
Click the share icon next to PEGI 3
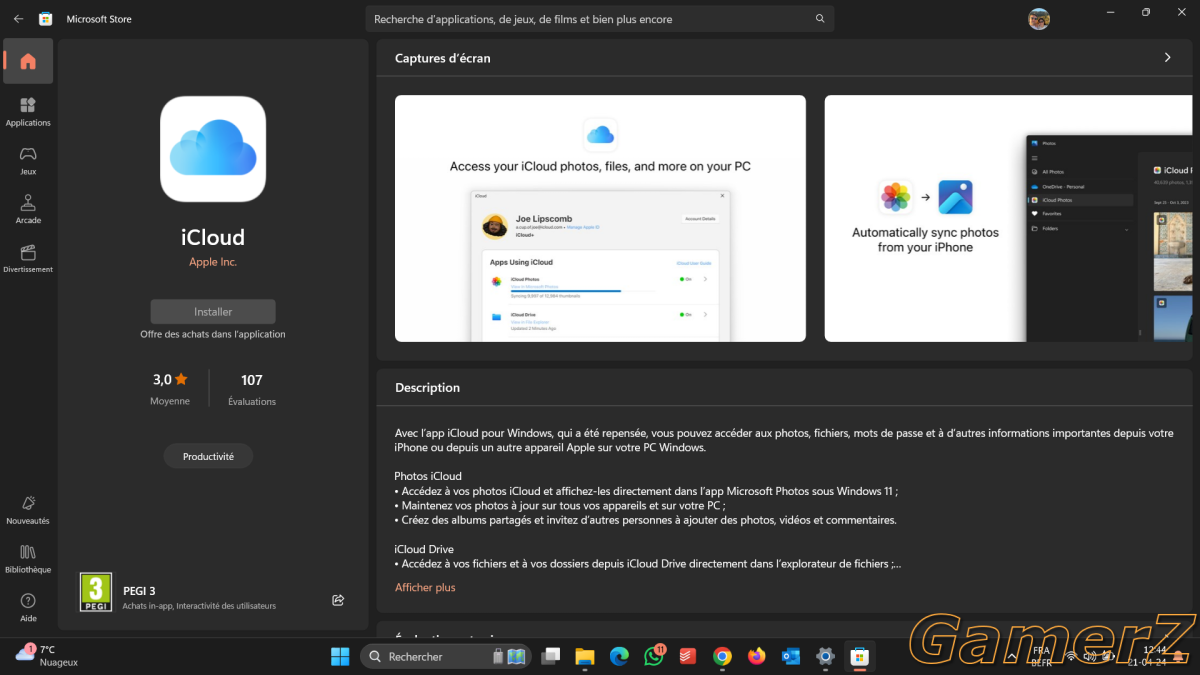click(x=338, y=600)
